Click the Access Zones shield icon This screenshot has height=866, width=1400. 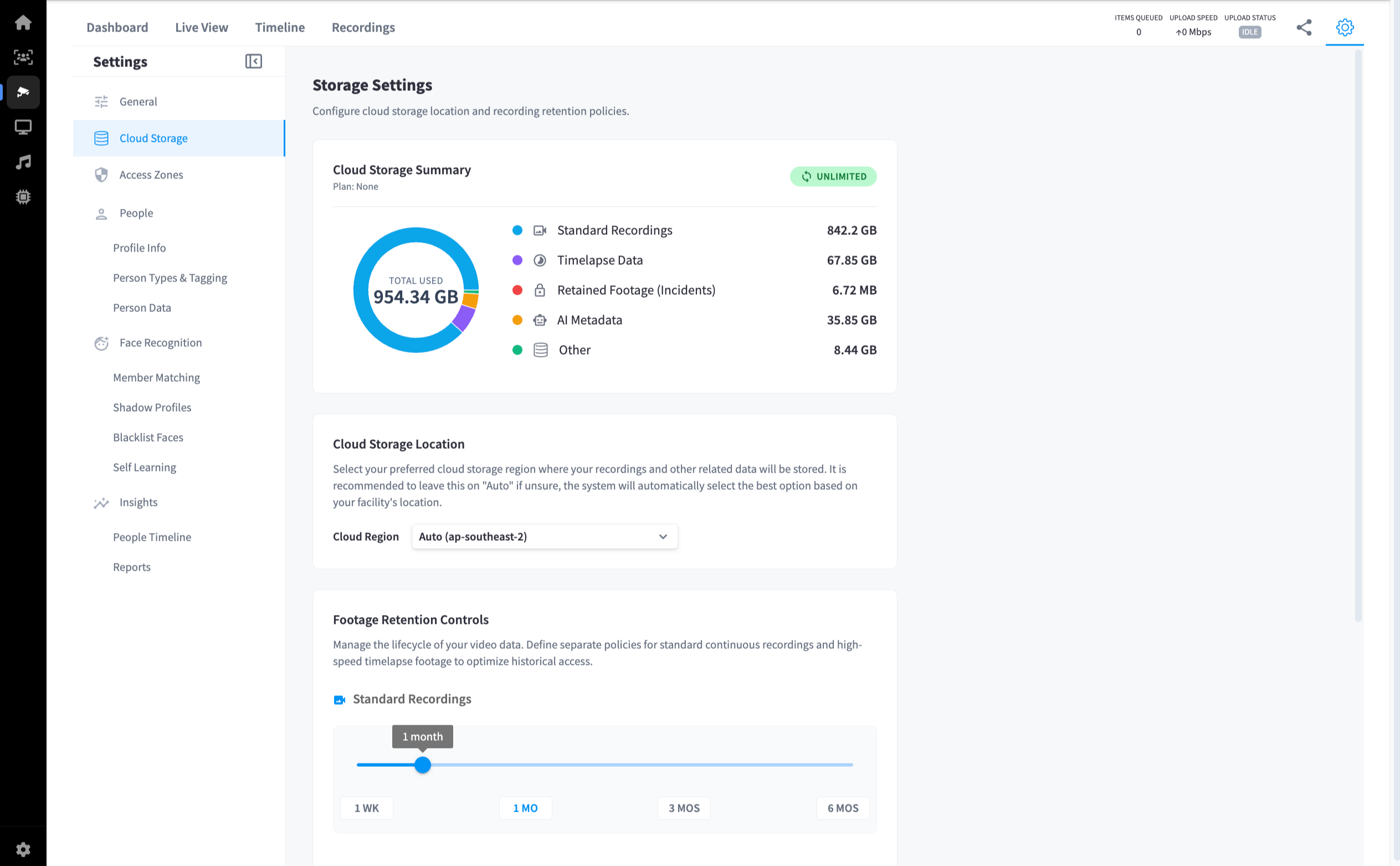pos(101,175)
